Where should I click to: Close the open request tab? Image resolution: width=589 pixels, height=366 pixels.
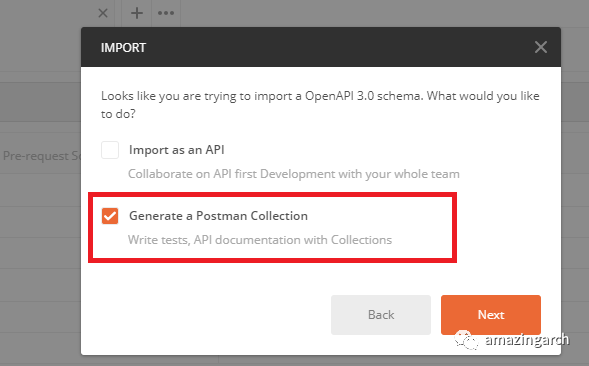tap(103, 13)
